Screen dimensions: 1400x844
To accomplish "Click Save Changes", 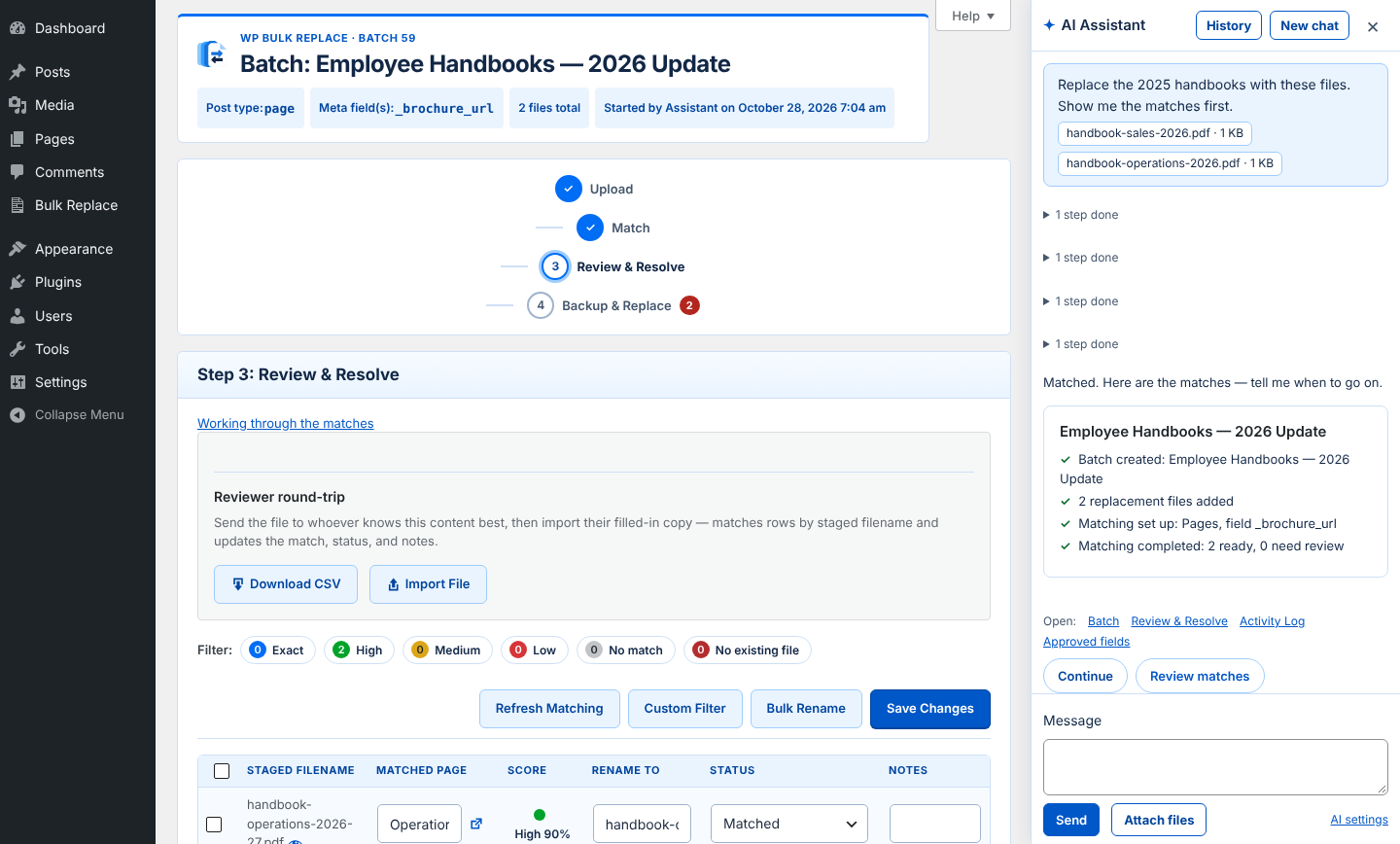I will 930,709.
